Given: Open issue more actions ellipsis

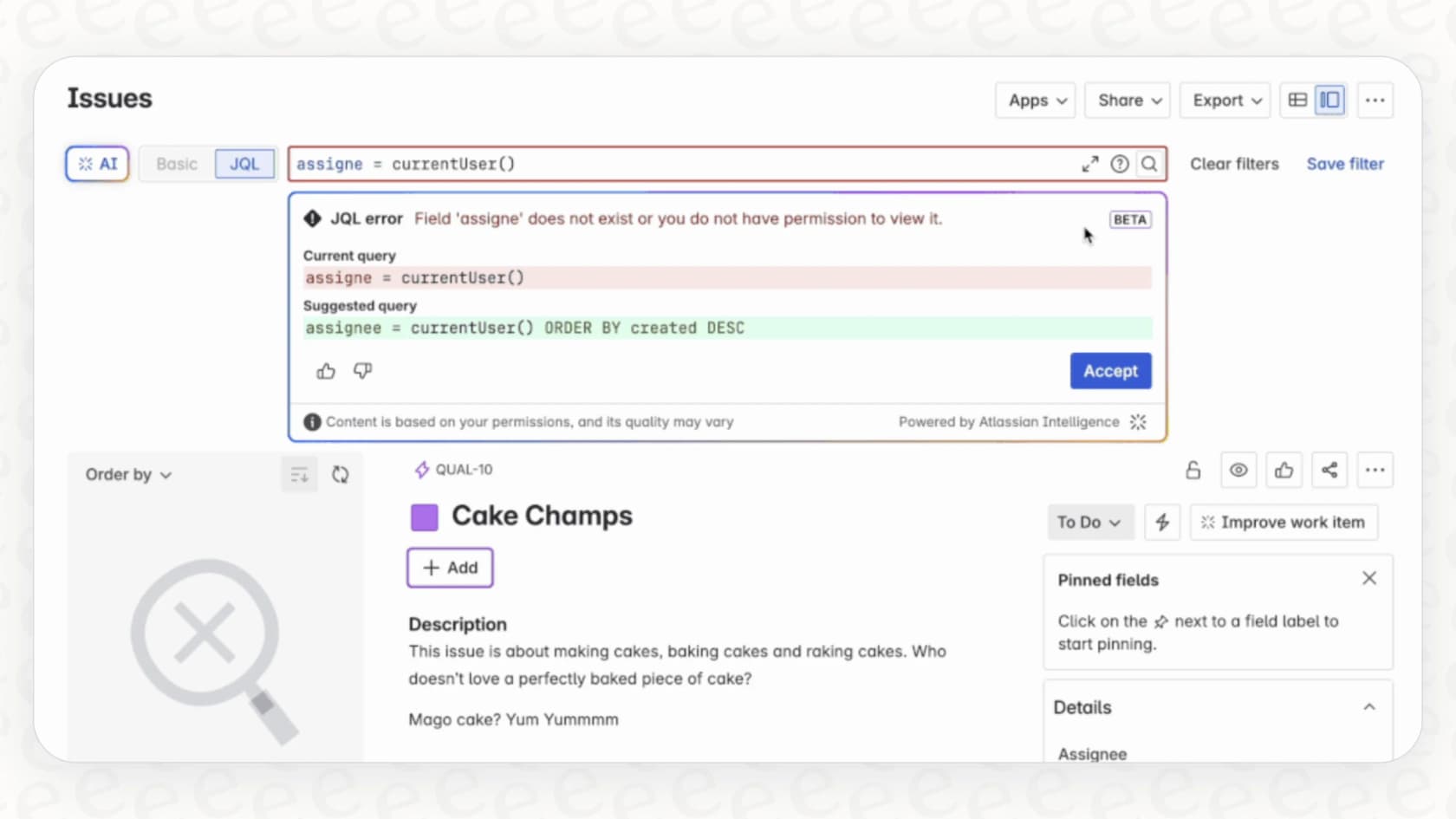Looking at the screenshot, I should click(x=1375, y=471).
